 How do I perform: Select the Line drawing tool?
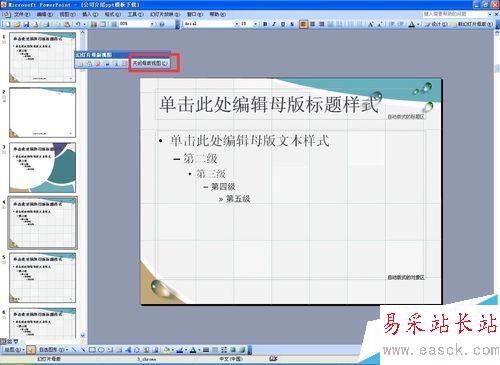(74, 350)
